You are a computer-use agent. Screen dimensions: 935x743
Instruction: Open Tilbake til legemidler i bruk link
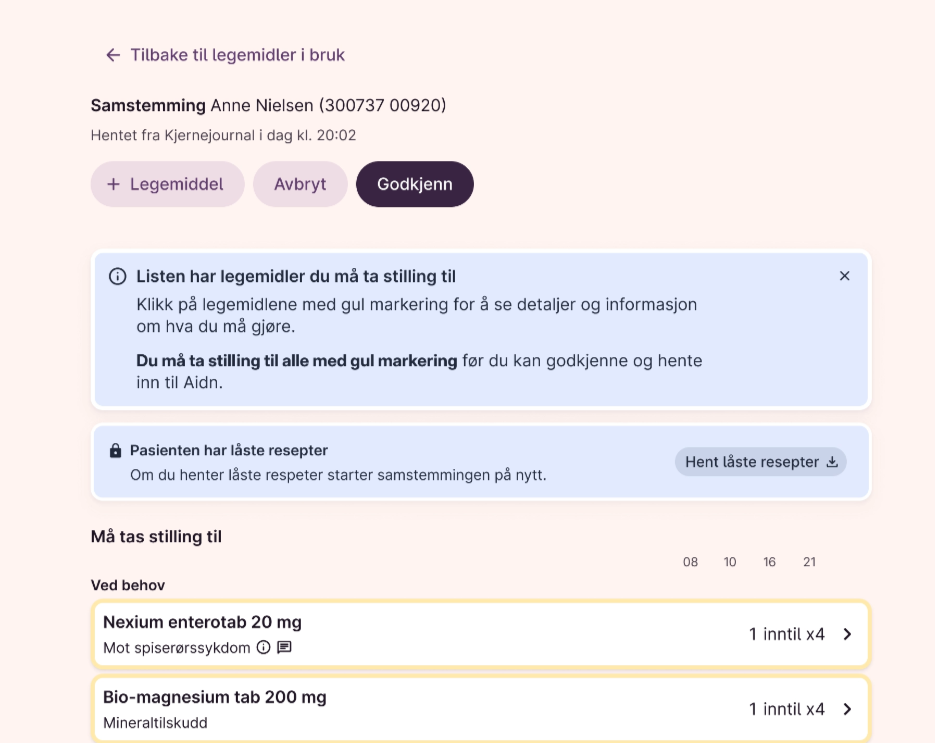237,55
